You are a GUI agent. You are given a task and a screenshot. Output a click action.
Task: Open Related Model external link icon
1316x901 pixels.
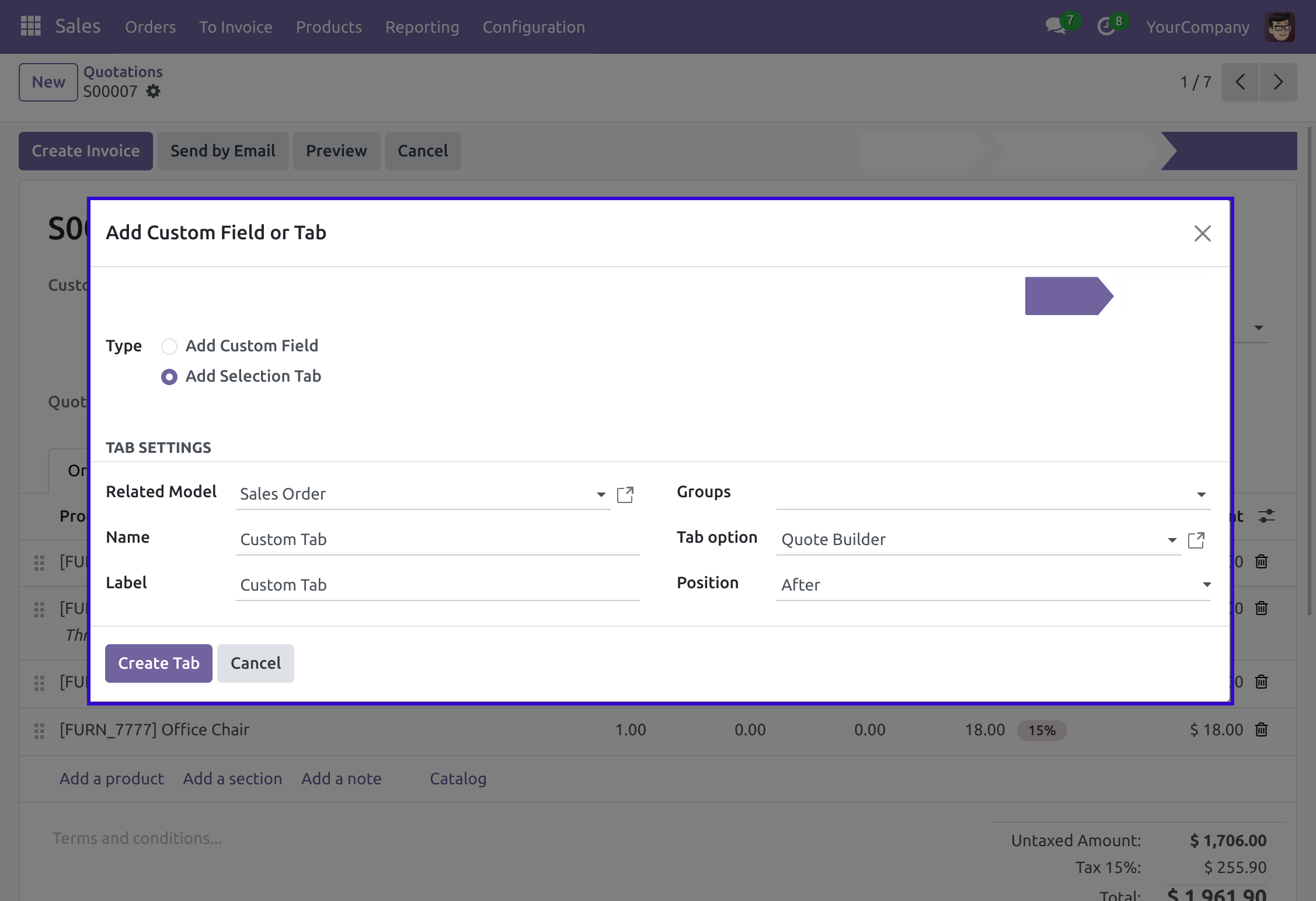pyautogui.click(x=625, y=494)
